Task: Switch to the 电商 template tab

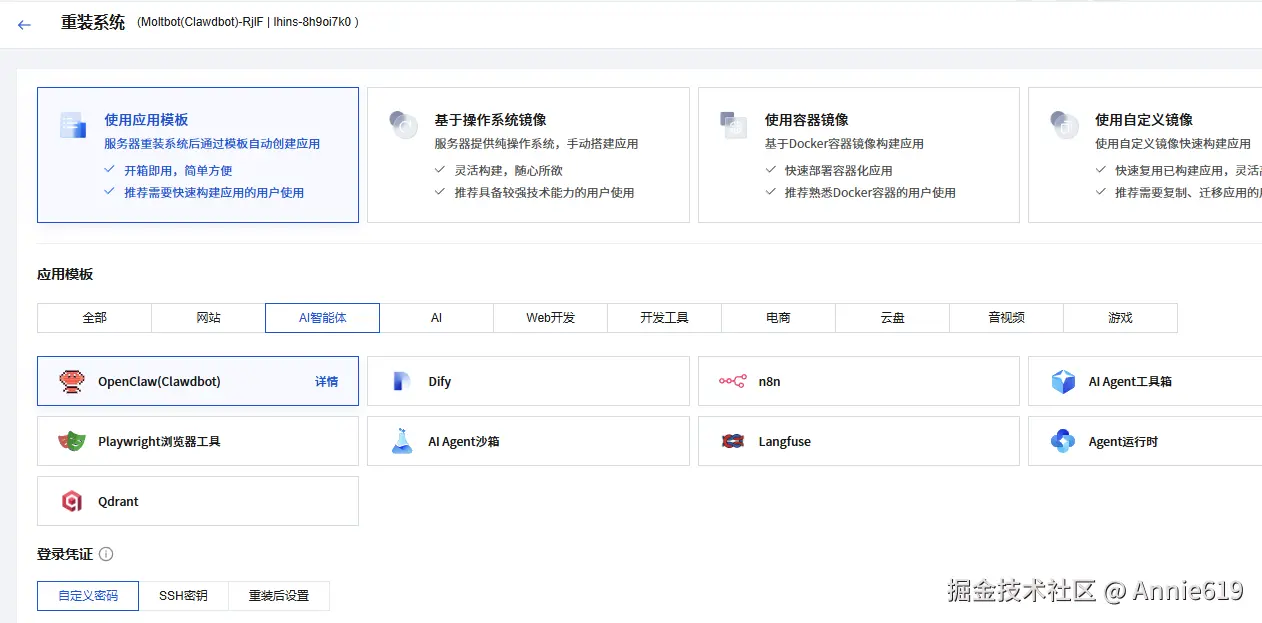Action: (778, 317)
